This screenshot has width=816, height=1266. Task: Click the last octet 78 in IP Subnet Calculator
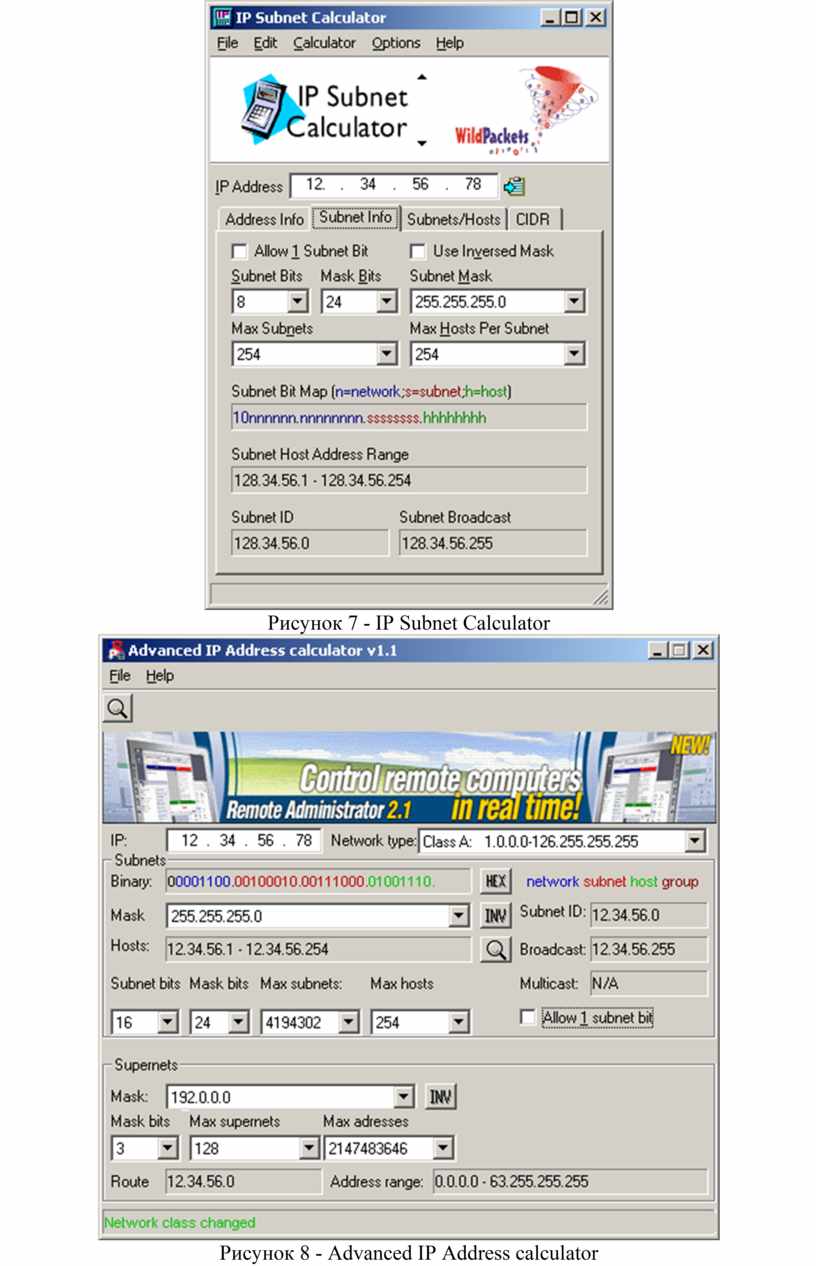pos(473,185)
